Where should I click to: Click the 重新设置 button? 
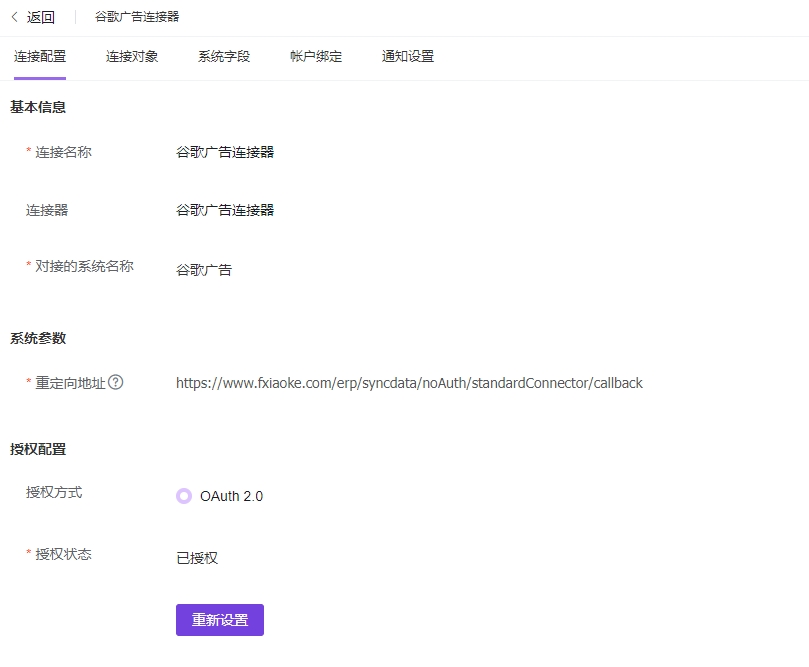[219, 620]
